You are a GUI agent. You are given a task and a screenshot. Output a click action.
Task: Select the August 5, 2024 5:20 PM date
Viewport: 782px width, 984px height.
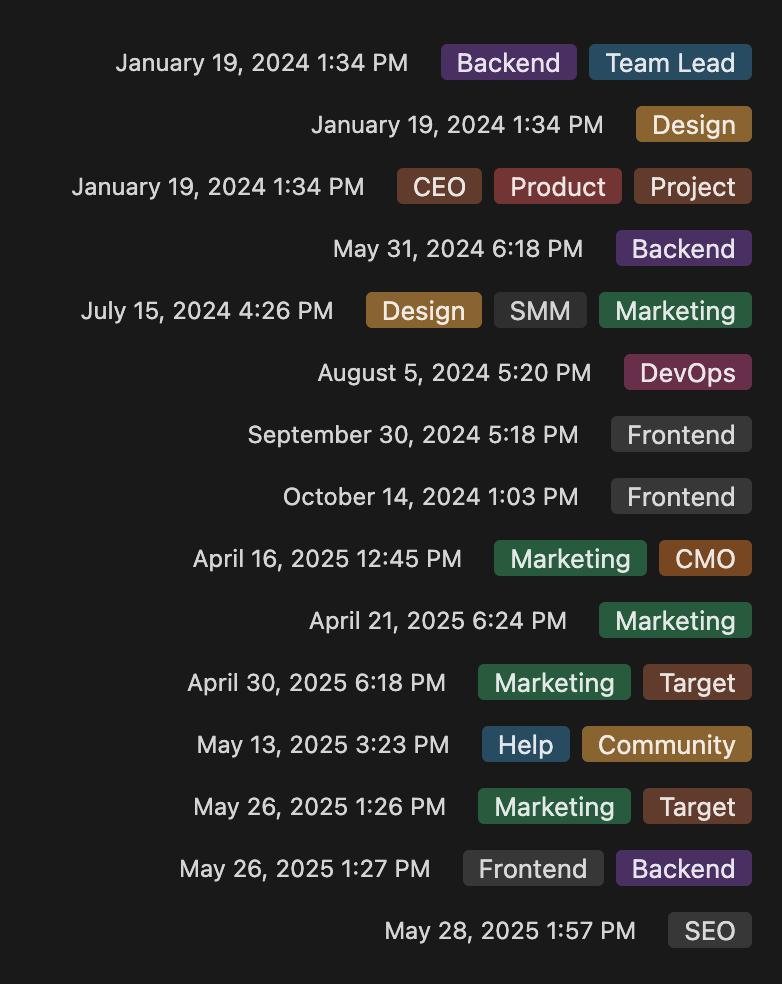pyautogui.click(x=454, y=373)
